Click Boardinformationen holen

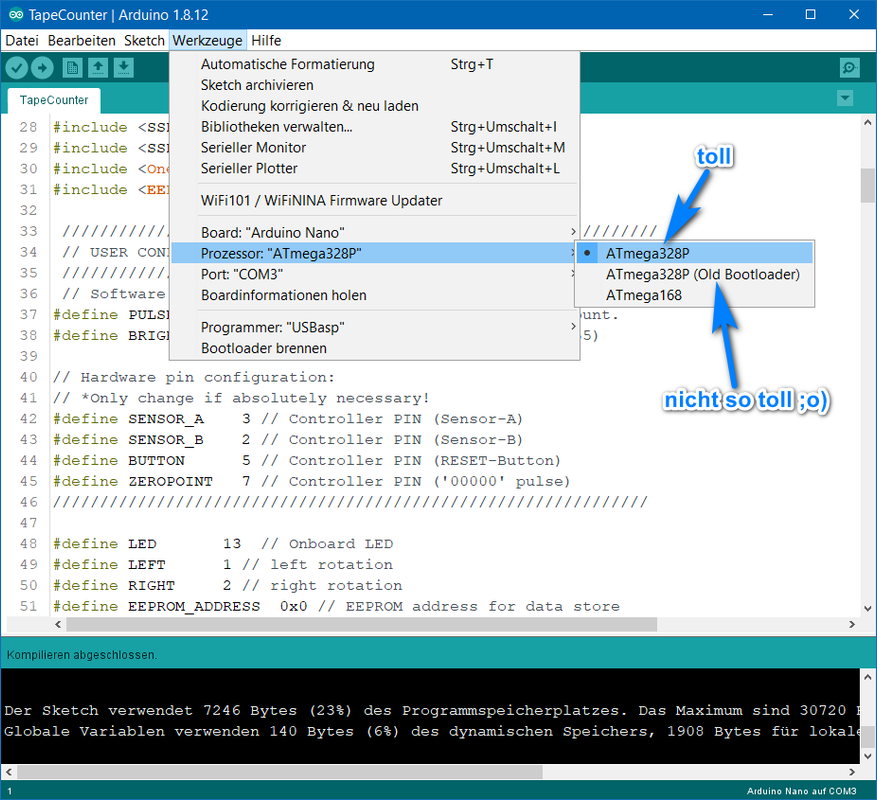coord(374,295)
